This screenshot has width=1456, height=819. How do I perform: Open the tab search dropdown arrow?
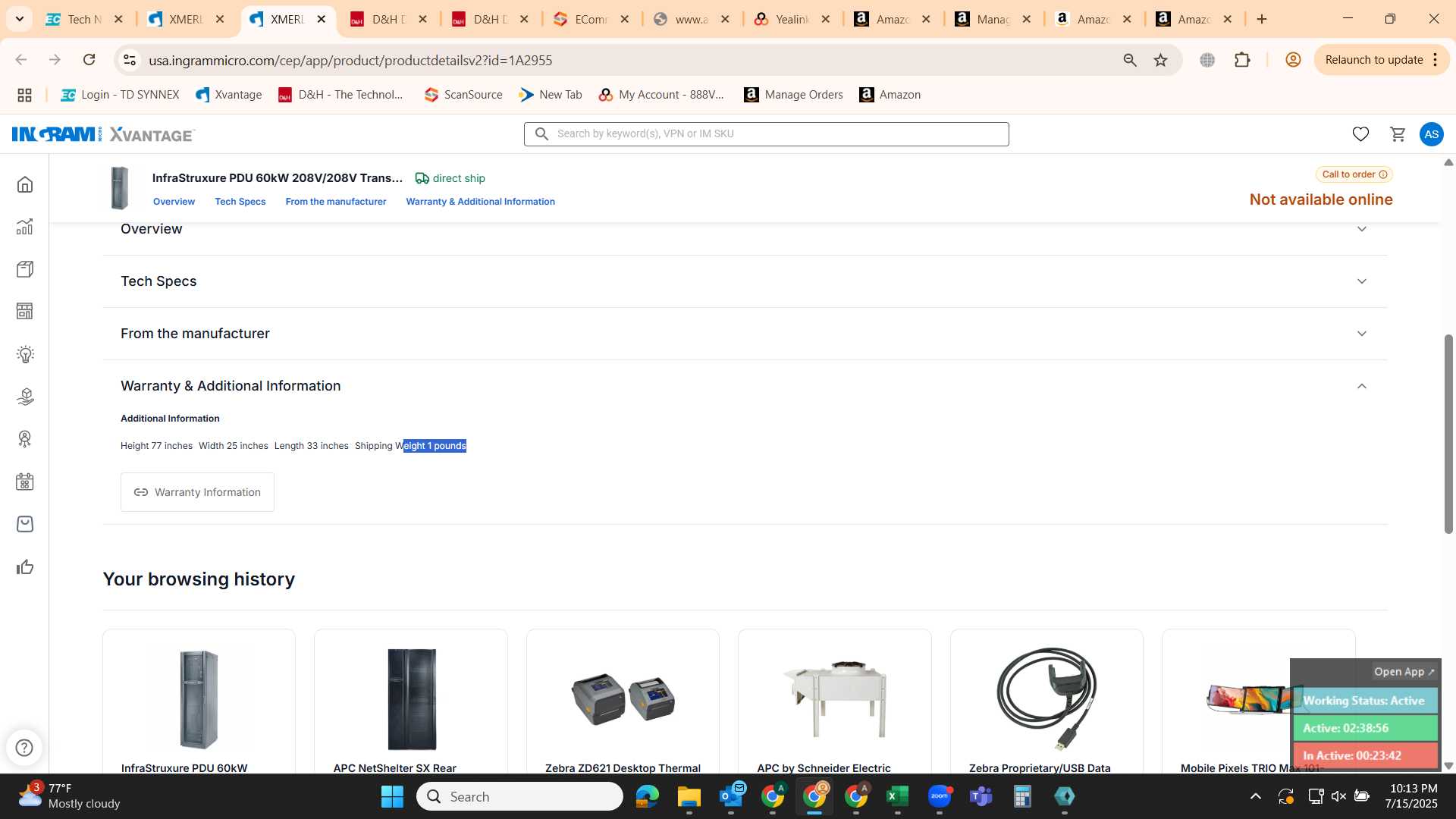tap(20, 19)
